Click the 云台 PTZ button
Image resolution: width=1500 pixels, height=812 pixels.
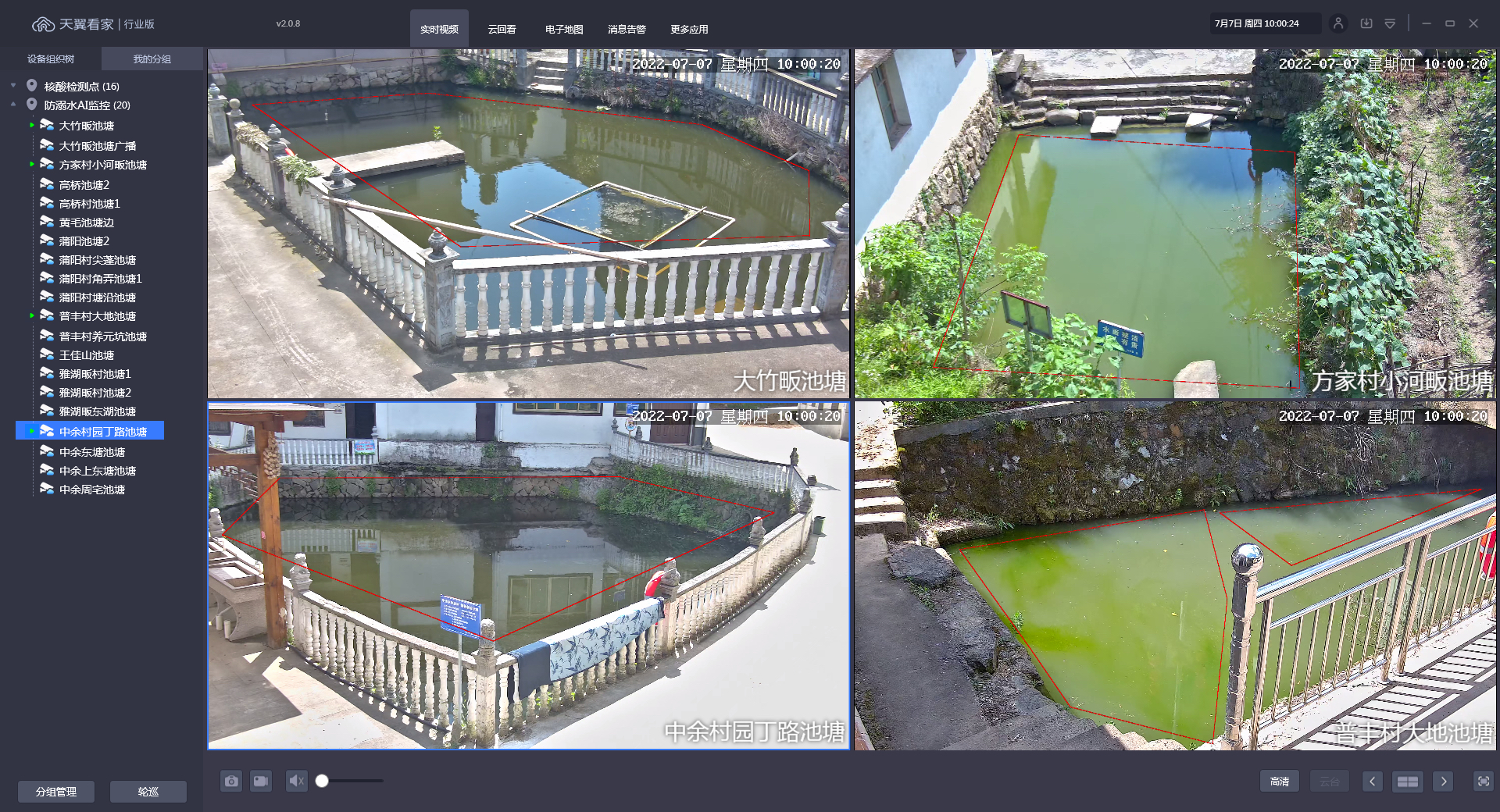point(1330,782)
